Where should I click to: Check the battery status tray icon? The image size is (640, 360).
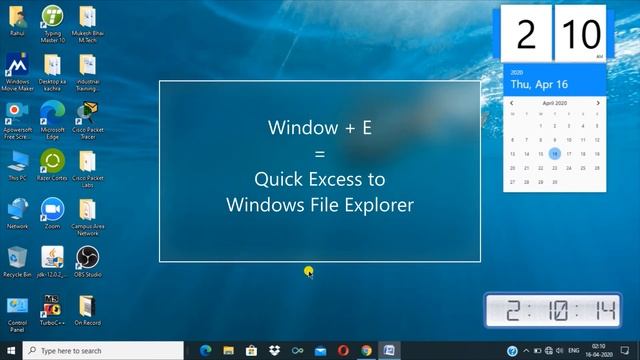pyautogui.click(x=538, y=351)
